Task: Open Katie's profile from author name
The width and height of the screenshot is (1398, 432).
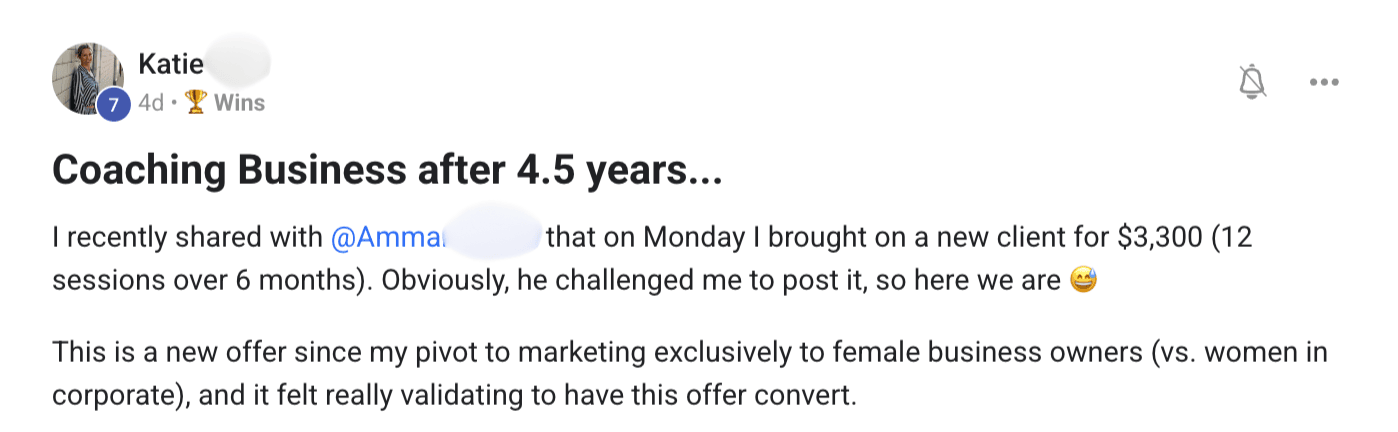Action: [x=171, y=65]
